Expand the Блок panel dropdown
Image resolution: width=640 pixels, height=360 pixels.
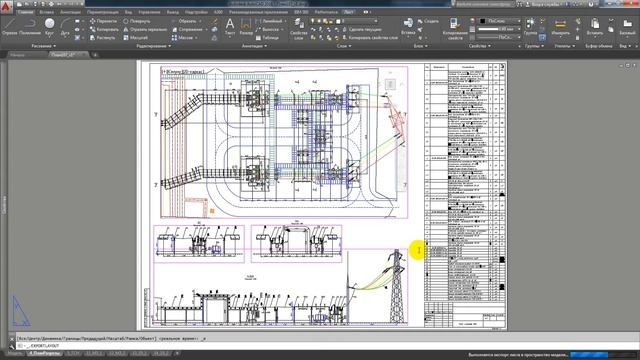point(420,46)
